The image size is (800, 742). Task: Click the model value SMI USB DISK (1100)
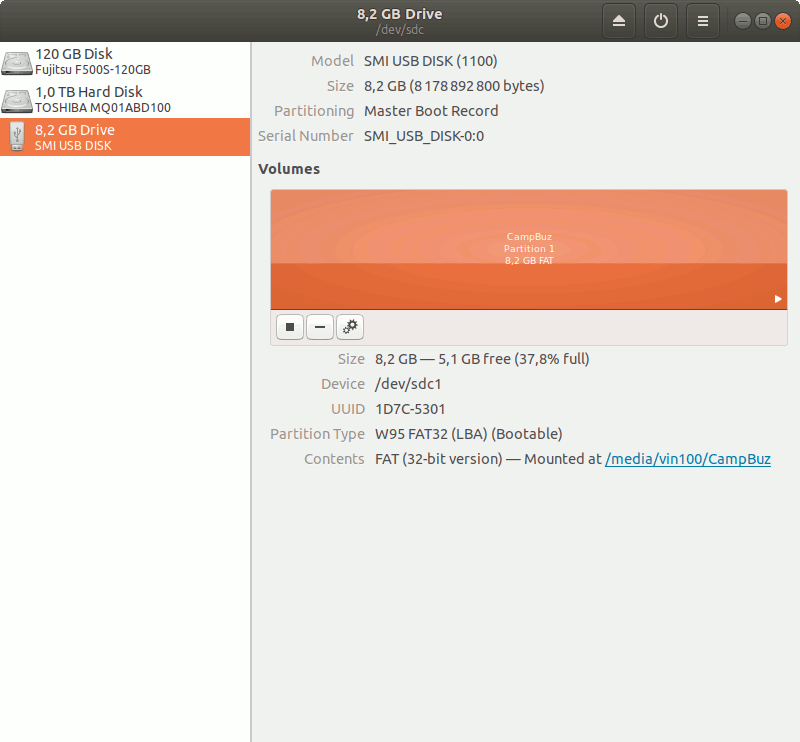[430, 61]
